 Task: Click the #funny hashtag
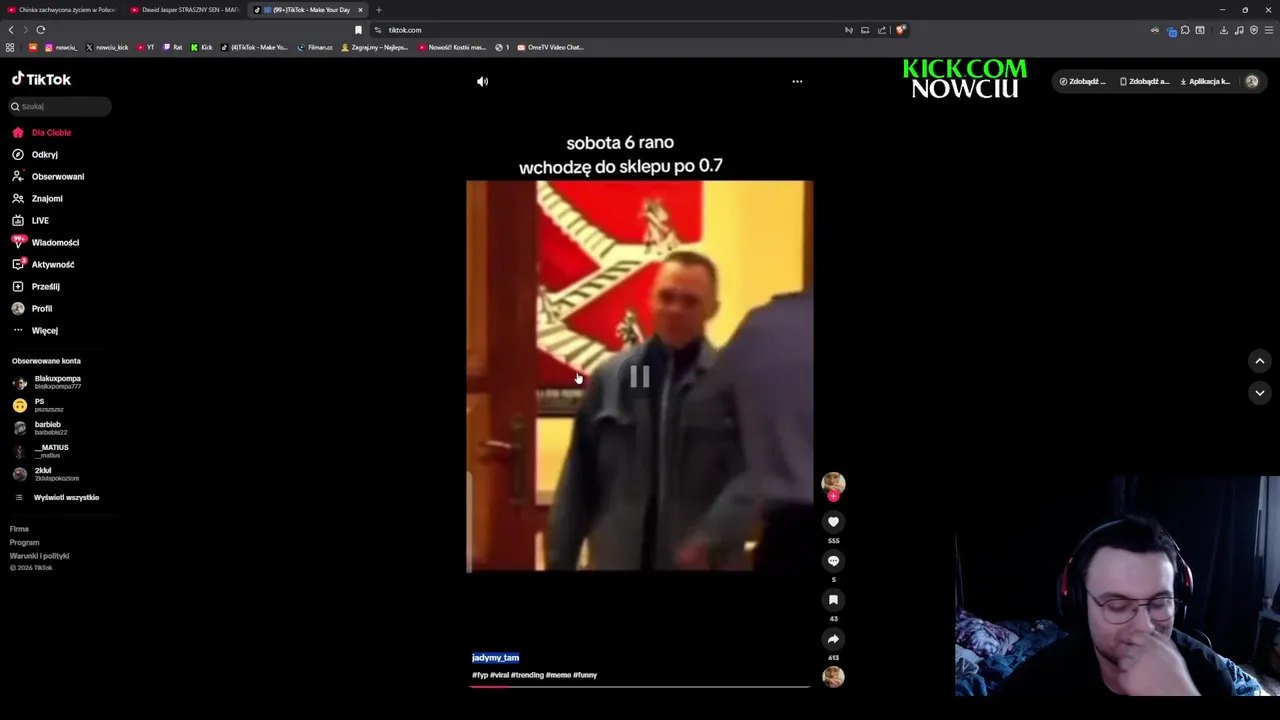[585, 675]
